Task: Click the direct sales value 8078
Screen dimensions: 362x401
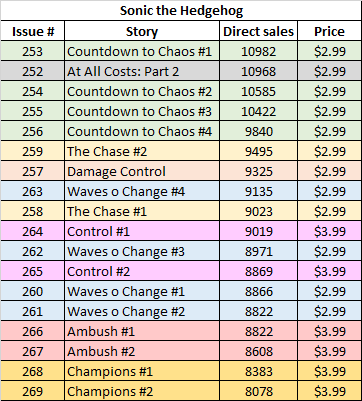Action: click(x=258, y=391)
